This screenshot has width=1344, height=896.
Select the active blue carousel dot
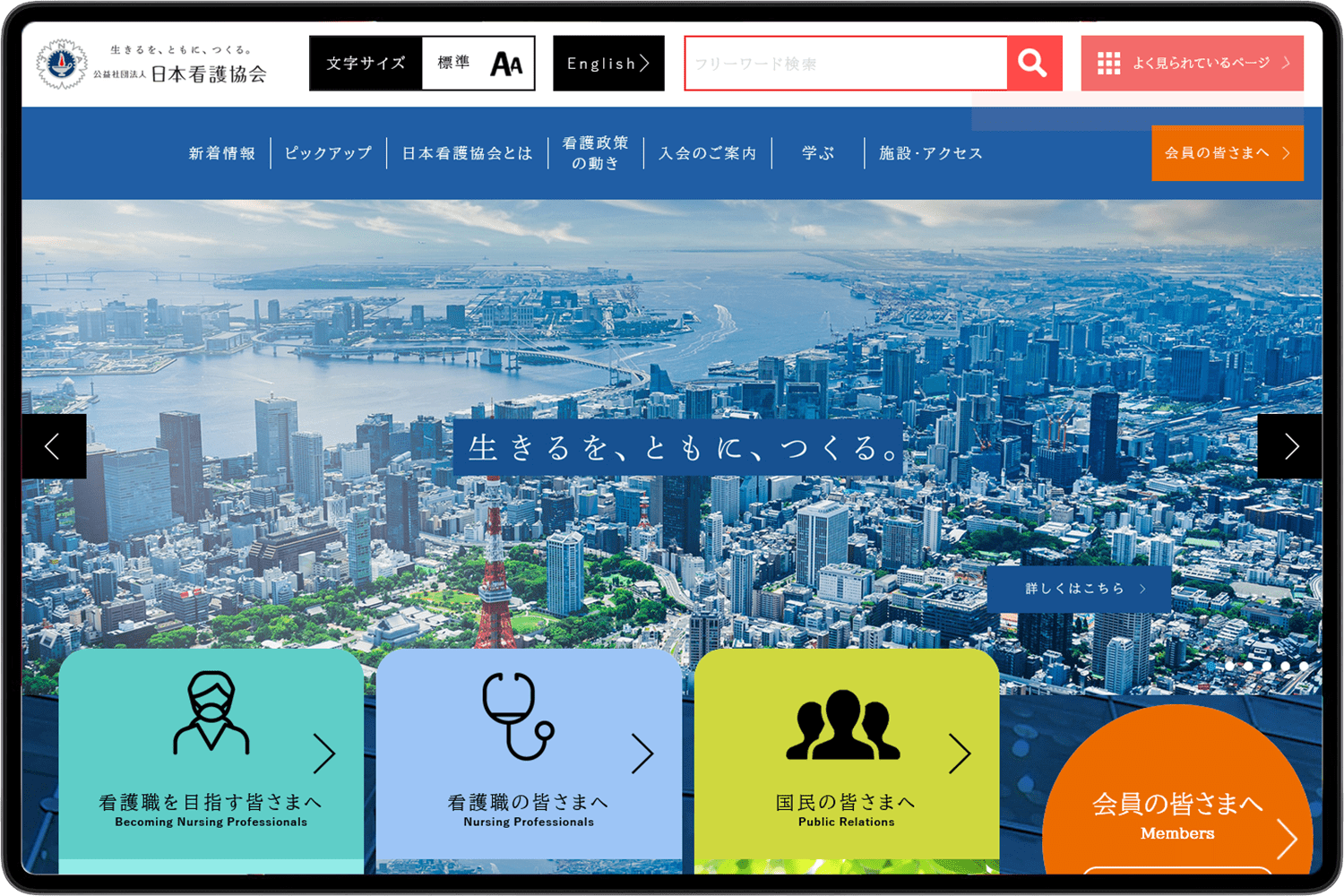1211,667
